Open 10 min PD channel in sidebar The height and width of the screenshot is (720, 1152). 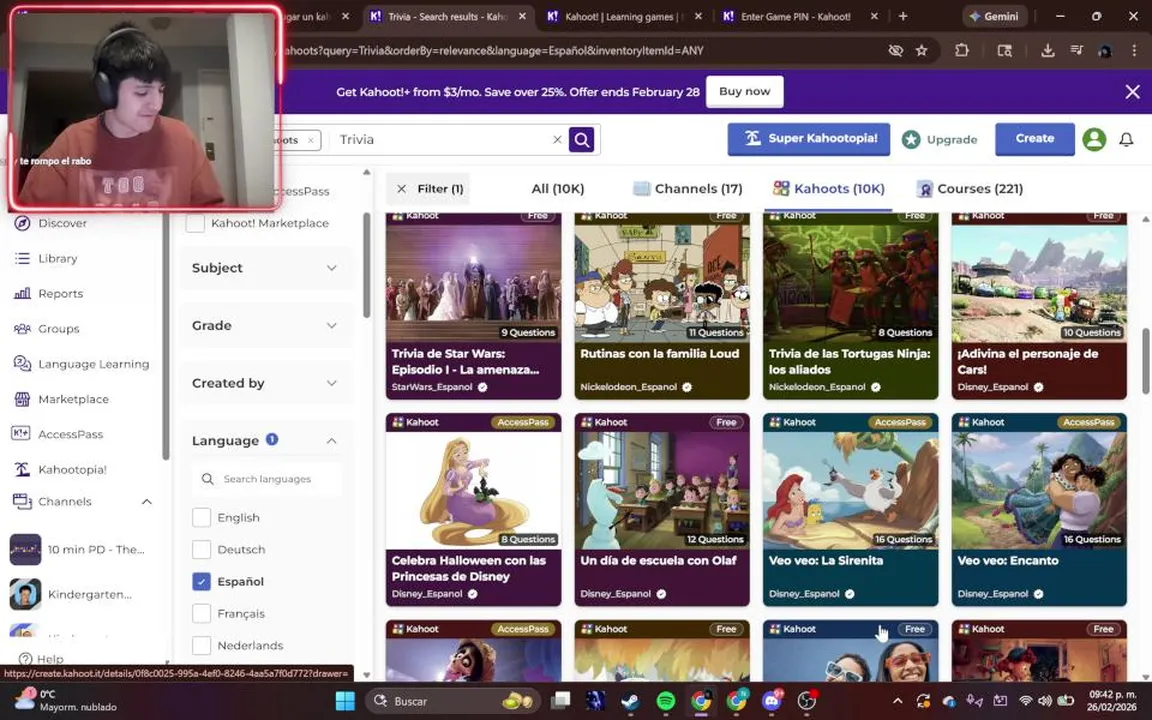tap(77, 550)
